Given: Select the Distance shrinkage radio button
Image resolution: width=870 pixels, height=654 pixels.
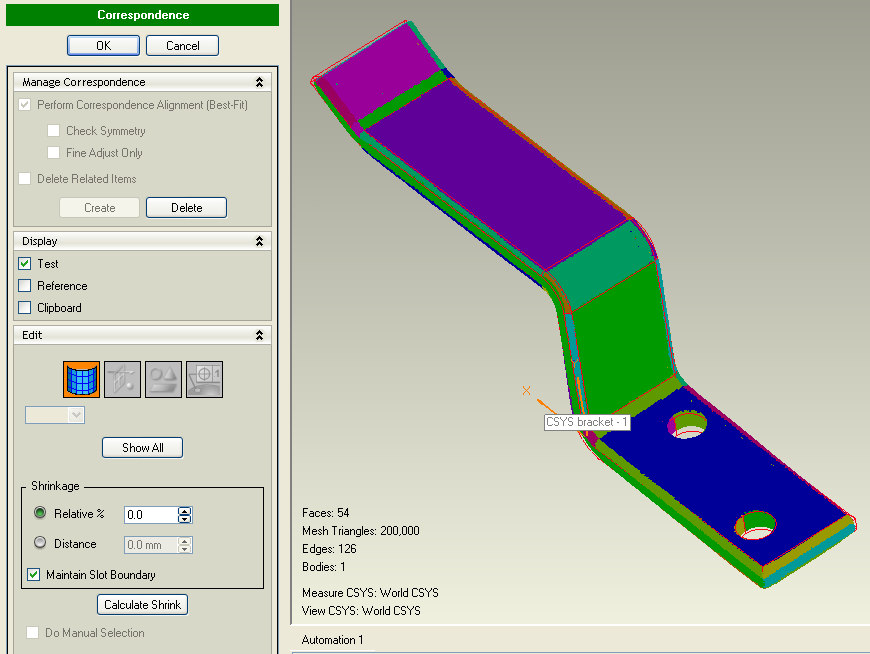Looking at the screenshot, I should tap(38, 543).
